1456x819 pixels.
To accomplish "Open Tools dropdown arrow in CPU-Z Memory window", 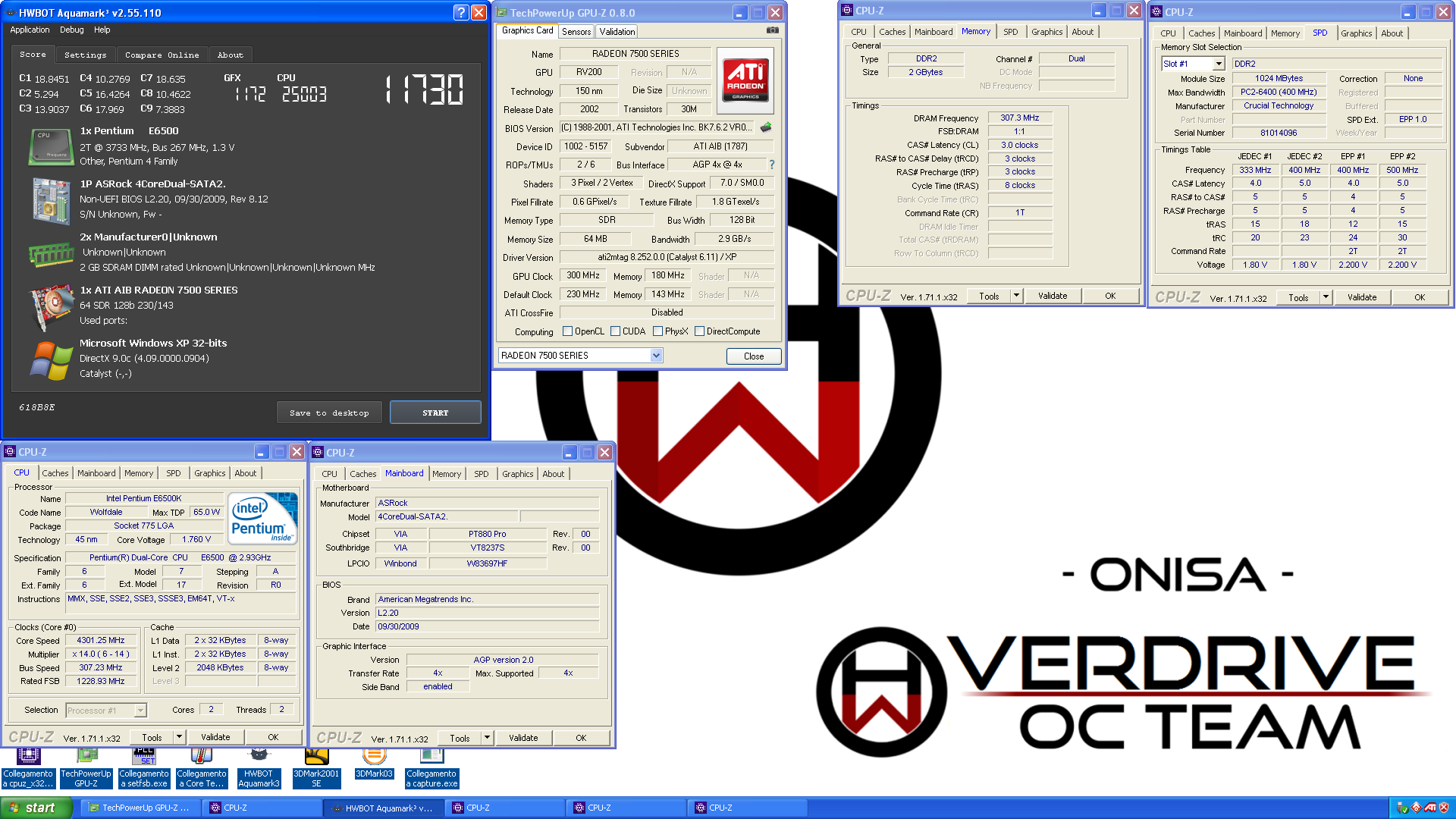I will click(x=1016, y=296).
